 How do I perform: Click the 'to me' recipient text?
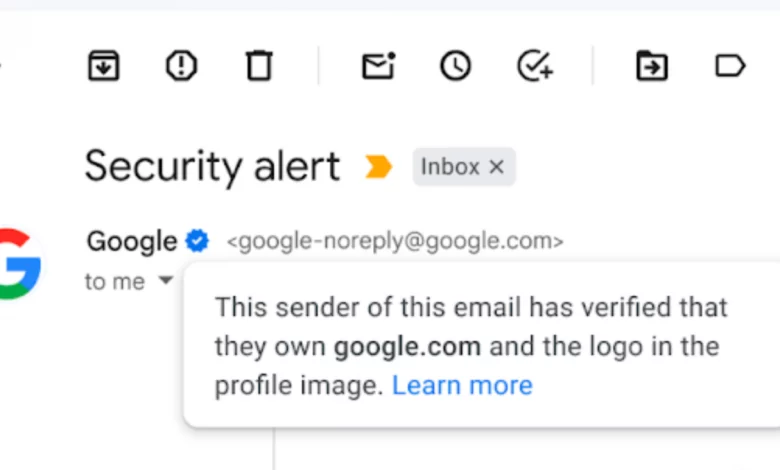tap(115, 282)
